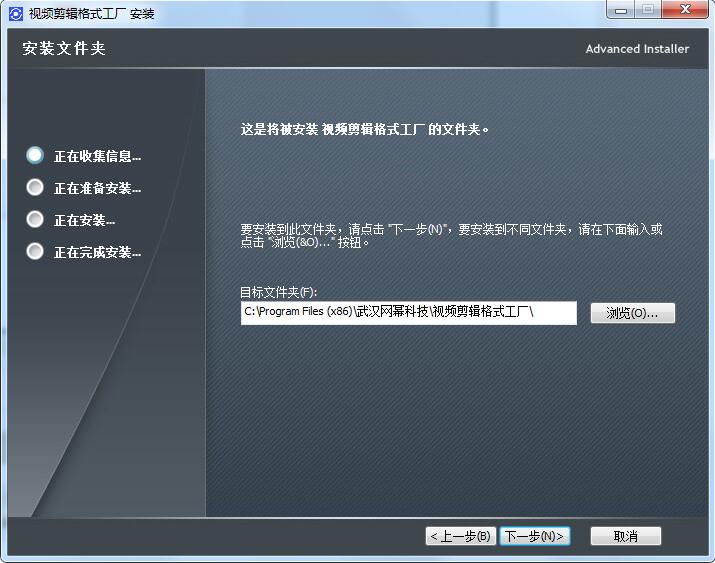This screenshot has height=563, width=715.
Task: Click the Advanced Installer branding text
Action: [x=637, y=49]
